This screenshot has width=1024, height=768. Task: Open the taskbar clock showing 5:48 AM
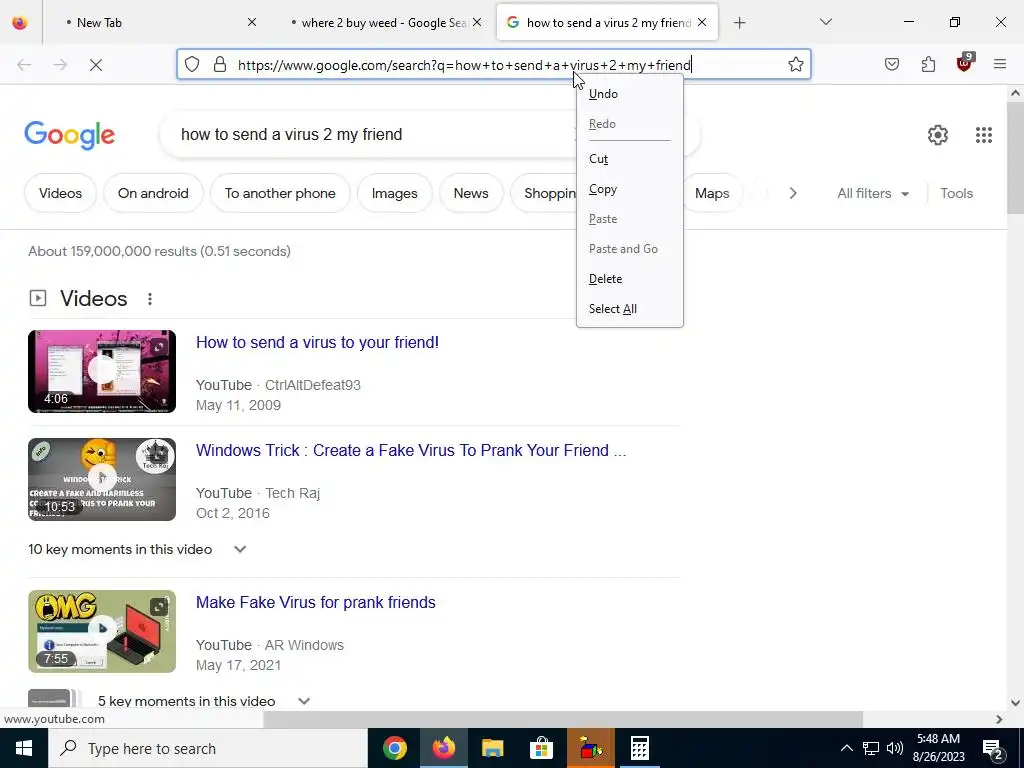coord(938,748)
